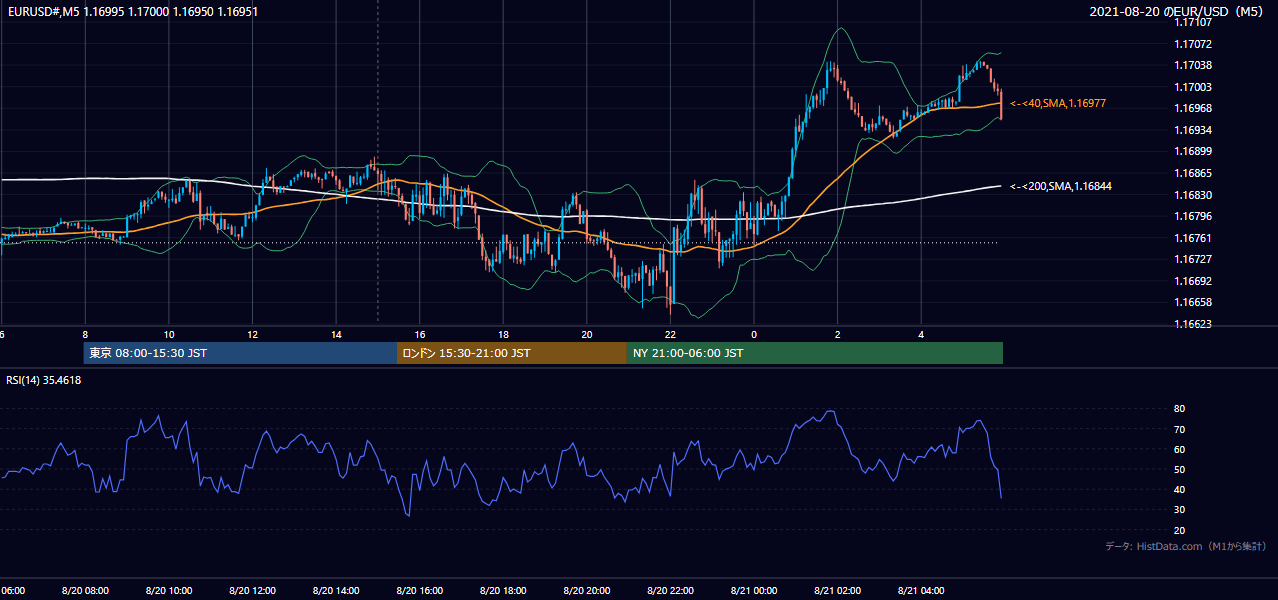Click the 8/20 10:00 time label
The image size is (1278, 600).
tap(169, 591)
